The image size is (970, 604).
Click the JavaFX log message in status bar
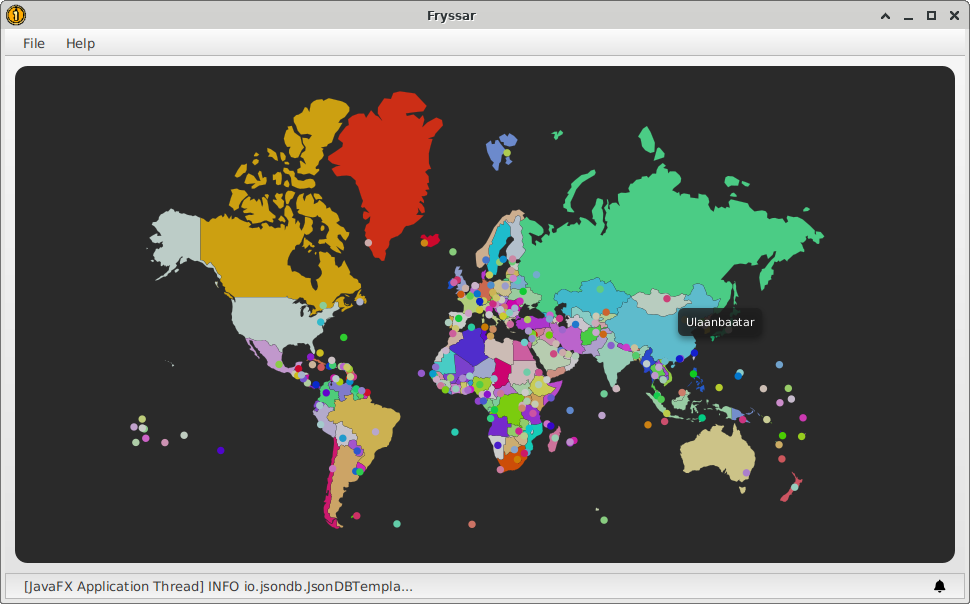point(218,586)
